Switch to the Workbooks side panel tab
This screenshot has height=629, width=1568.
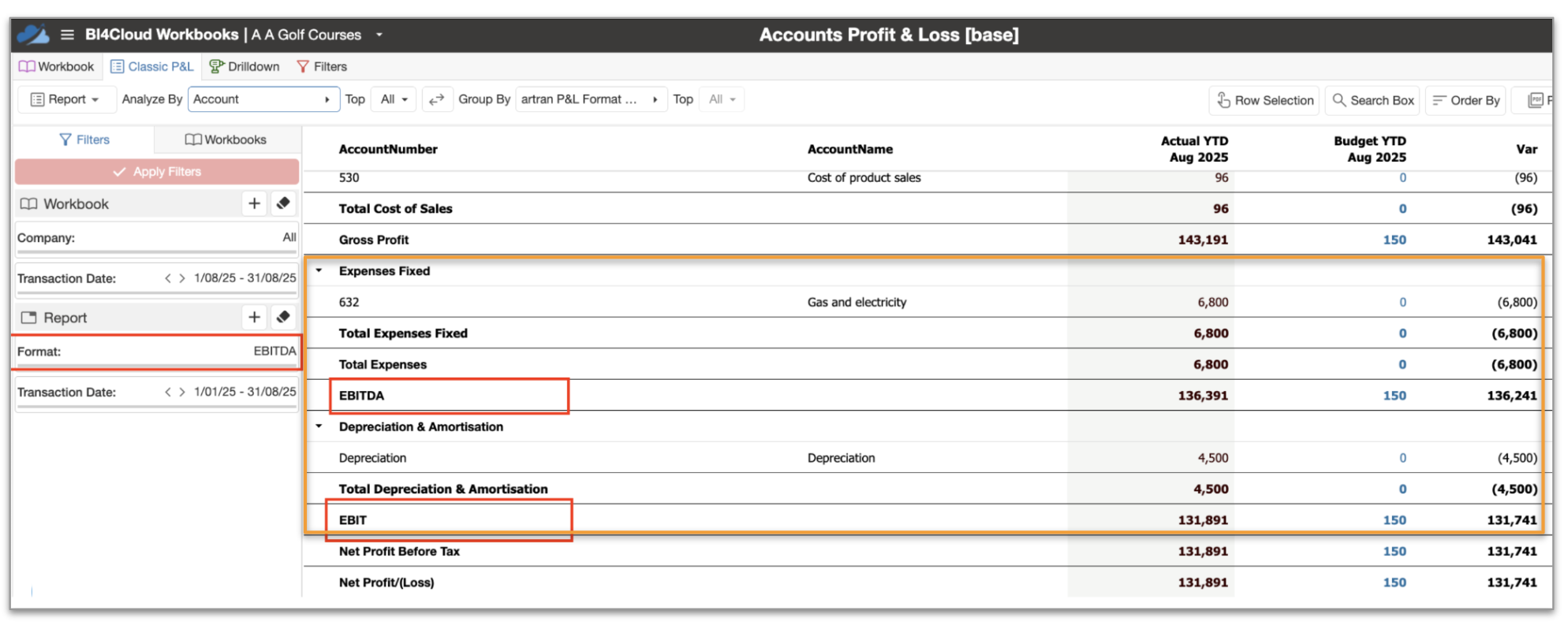click(226, 140)
